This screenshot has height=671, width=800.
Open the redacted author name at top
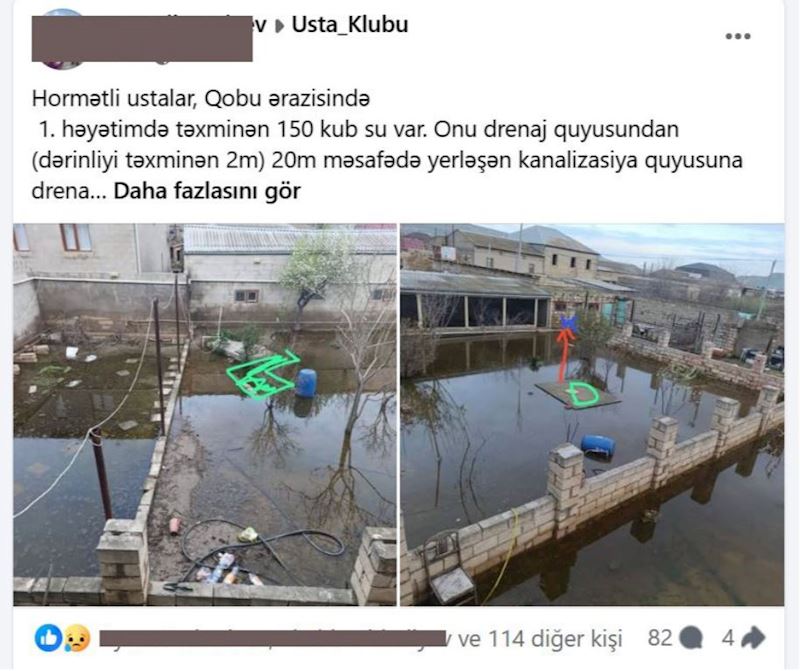coord(142,39)
